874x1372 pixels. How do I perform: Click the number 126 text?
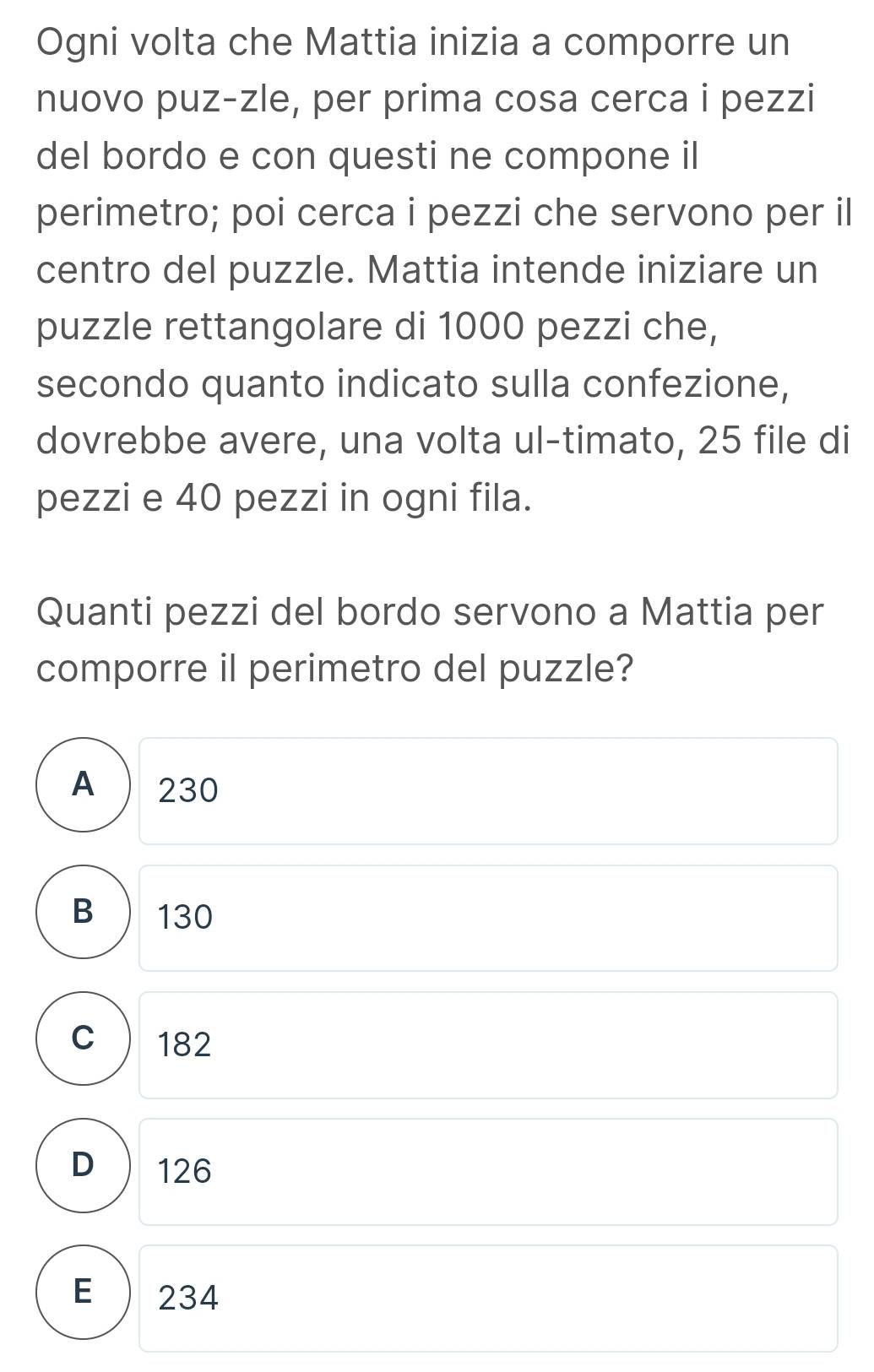(185, 1172)
